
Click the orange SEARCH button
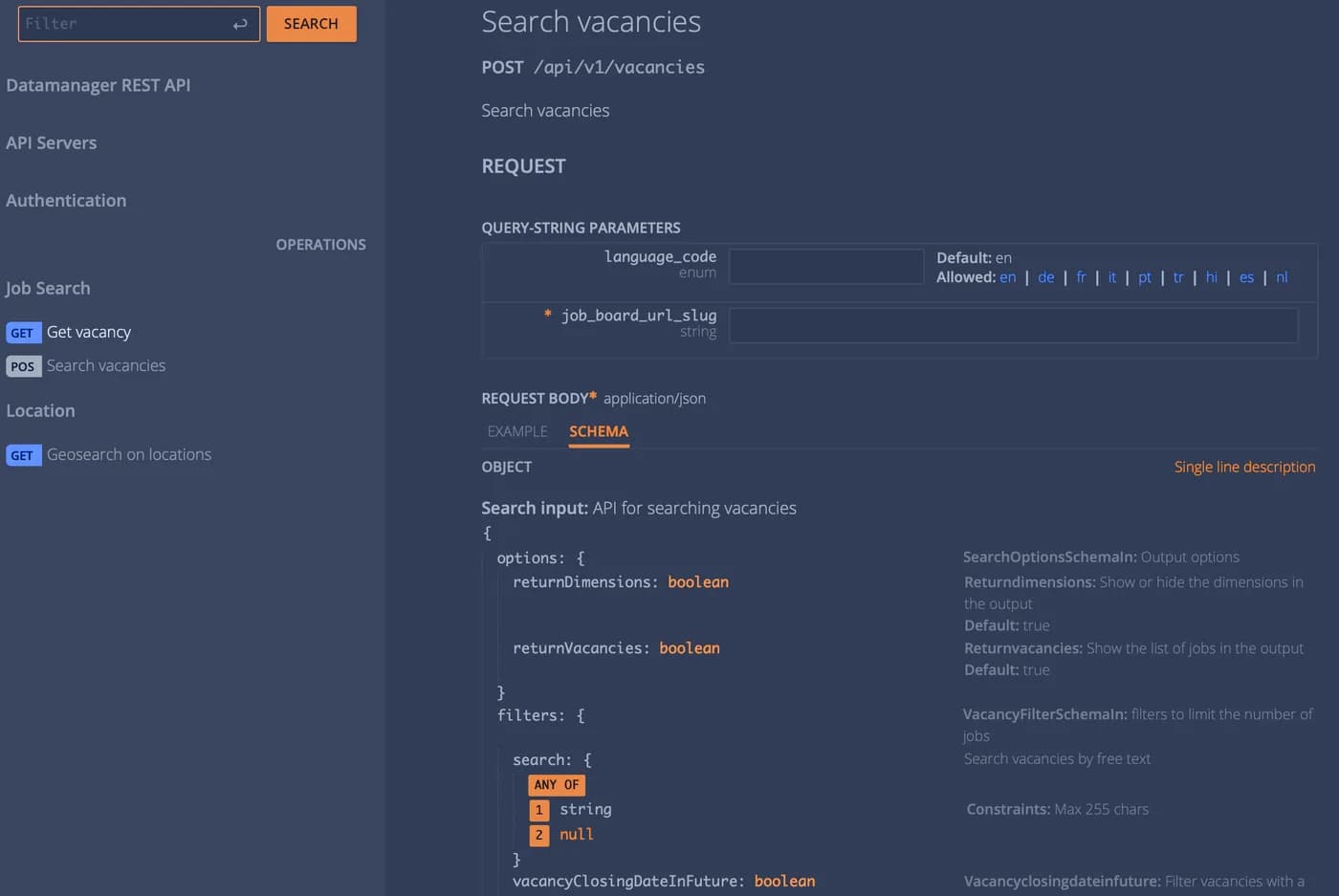[311, 24]
